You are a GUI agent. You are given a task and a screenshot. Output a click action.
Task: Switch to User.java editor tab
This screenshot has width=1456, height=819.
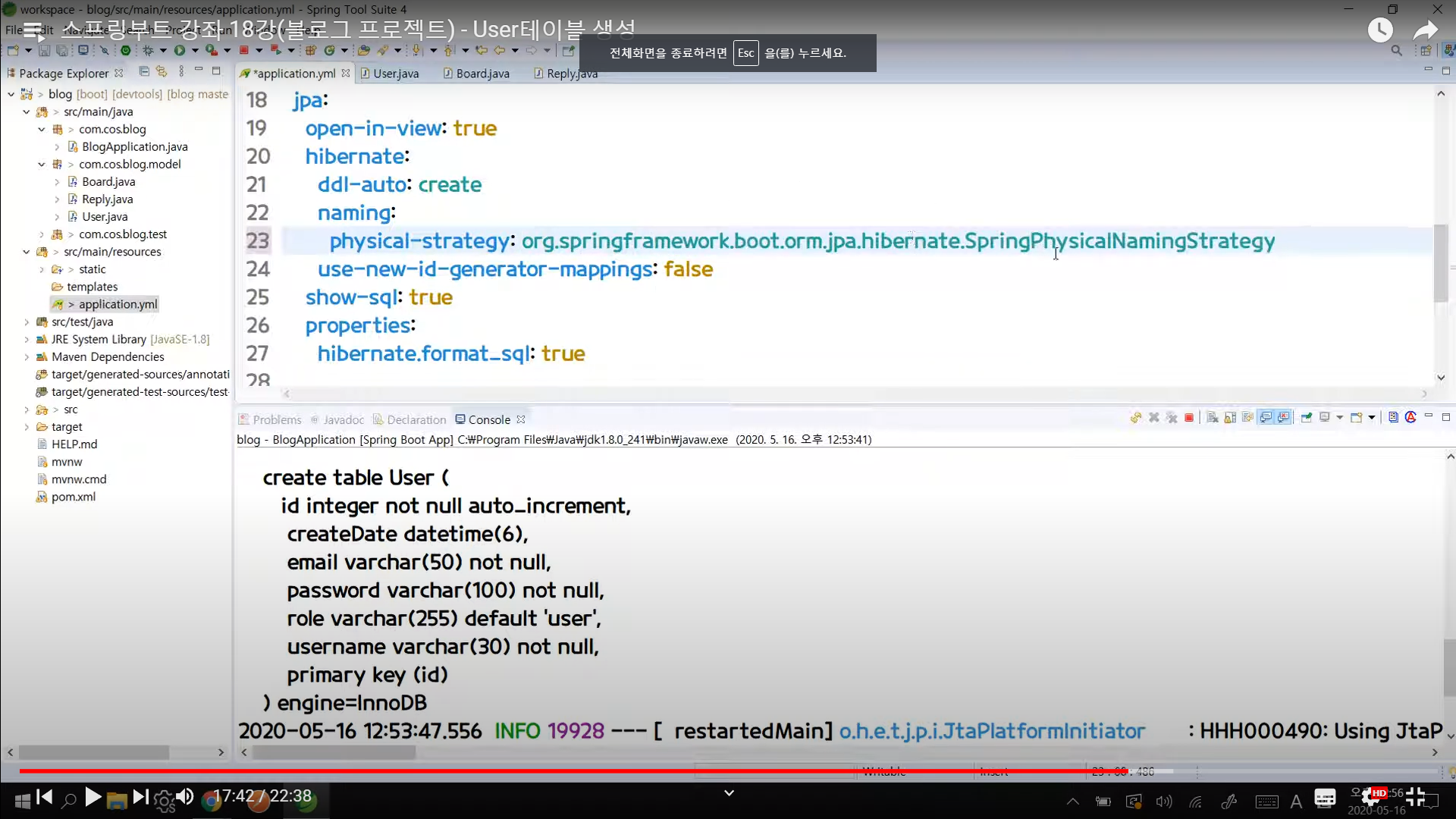click(x=390, y=74)
